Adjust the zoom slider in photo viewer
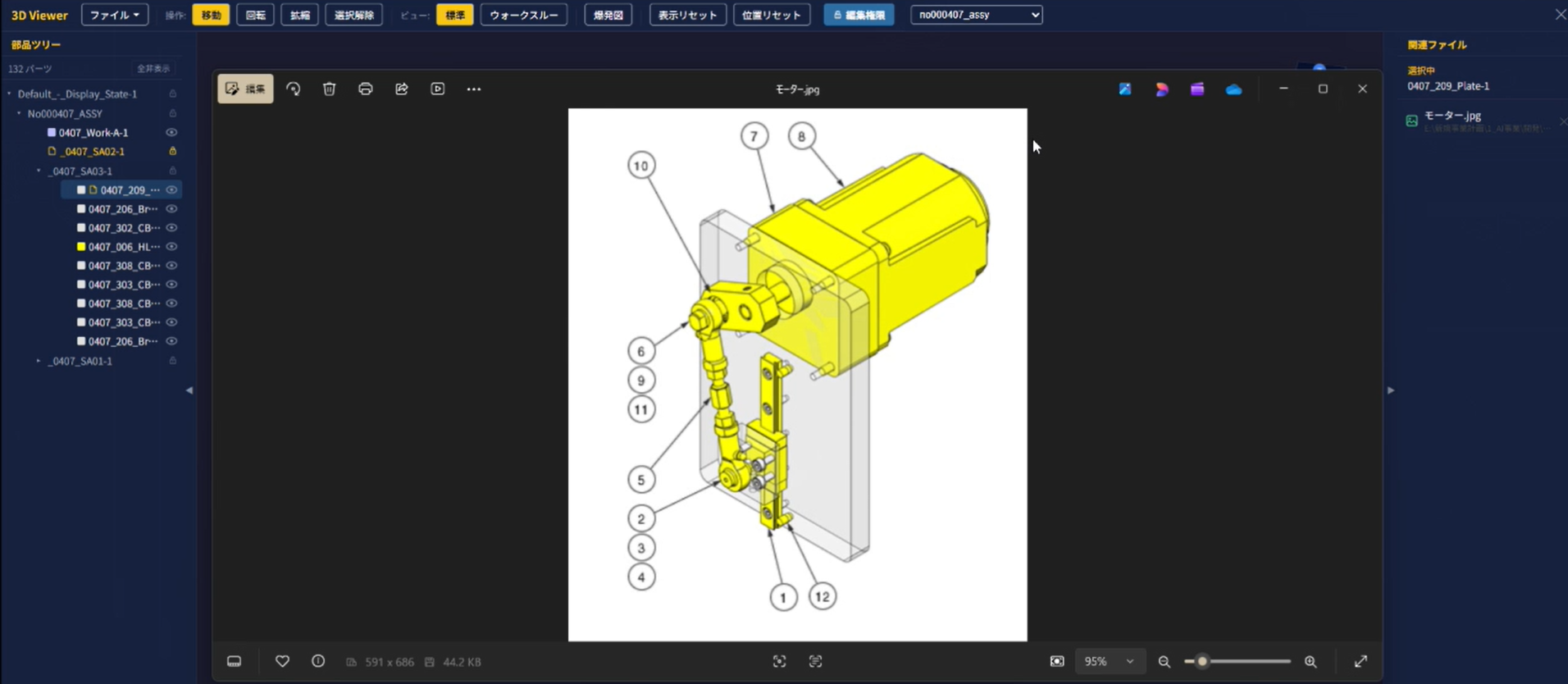 [x=1202, y=661]
